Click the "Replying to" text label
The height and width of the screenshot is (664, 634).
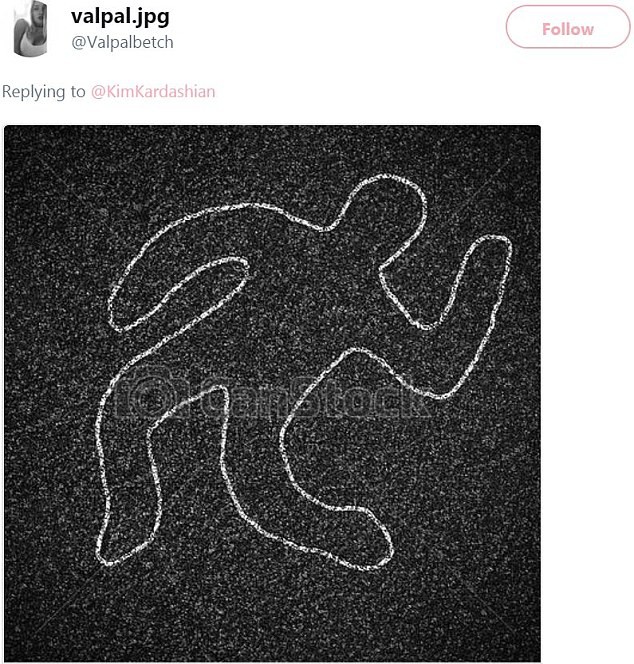(44, 91)
